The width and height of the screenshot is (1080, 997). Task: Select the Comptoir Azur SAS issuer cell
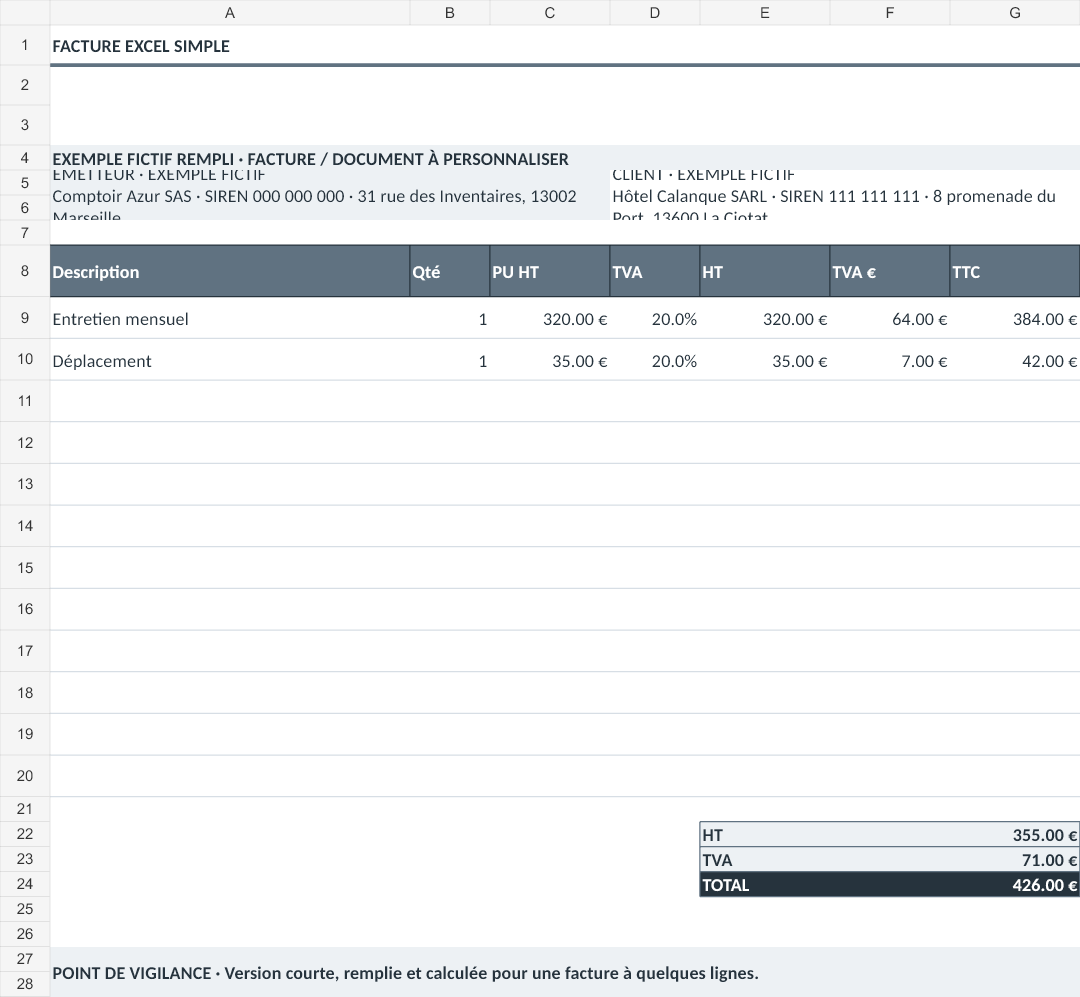330,196
